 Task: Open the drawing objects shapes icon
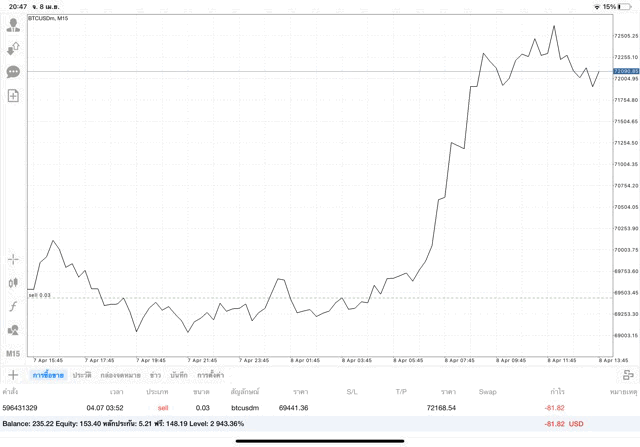tap(13, 330)
